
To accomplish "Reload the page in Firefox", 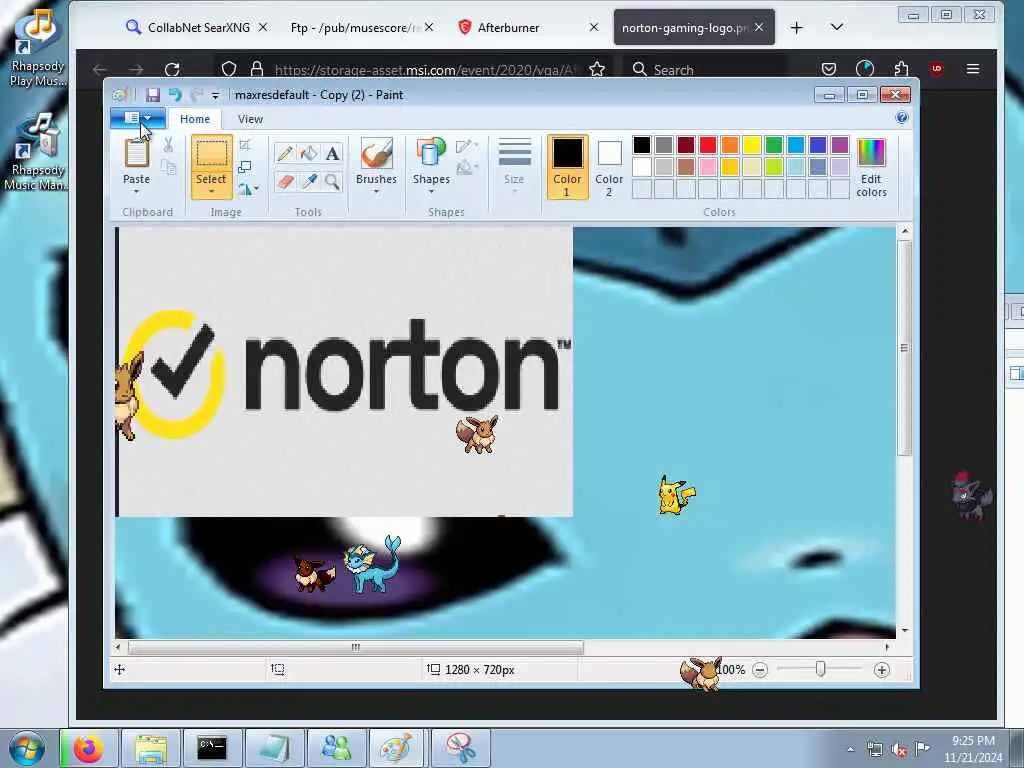I will click(172, 69).
